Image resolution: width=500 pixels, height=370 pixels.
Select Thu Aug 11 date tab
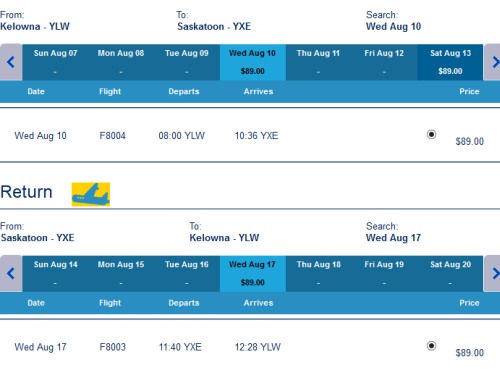pos(318,62)
